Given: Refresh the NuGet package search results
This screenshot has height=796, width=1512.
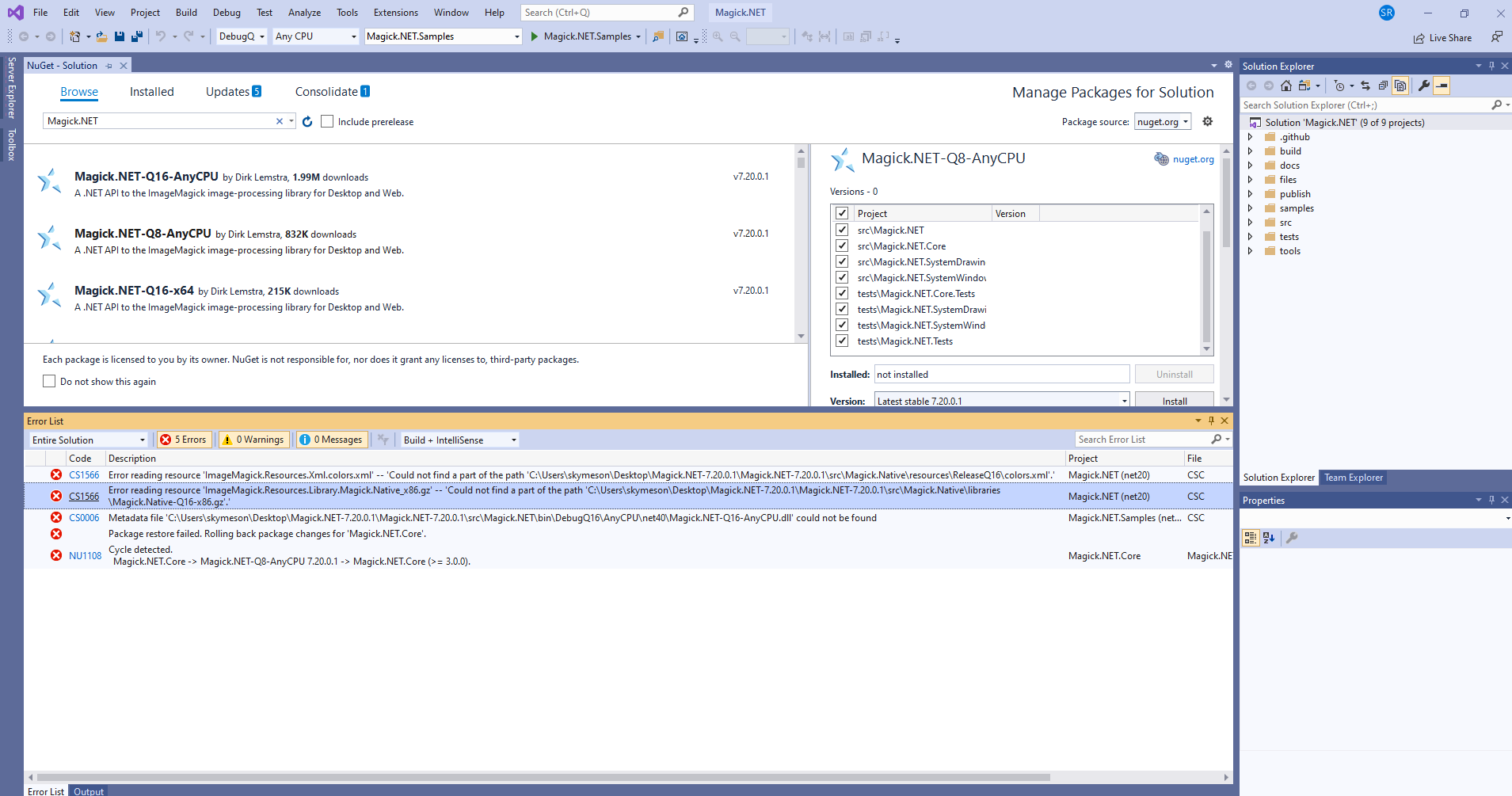Looking at the screenshot, I should [x=307, y=121].
